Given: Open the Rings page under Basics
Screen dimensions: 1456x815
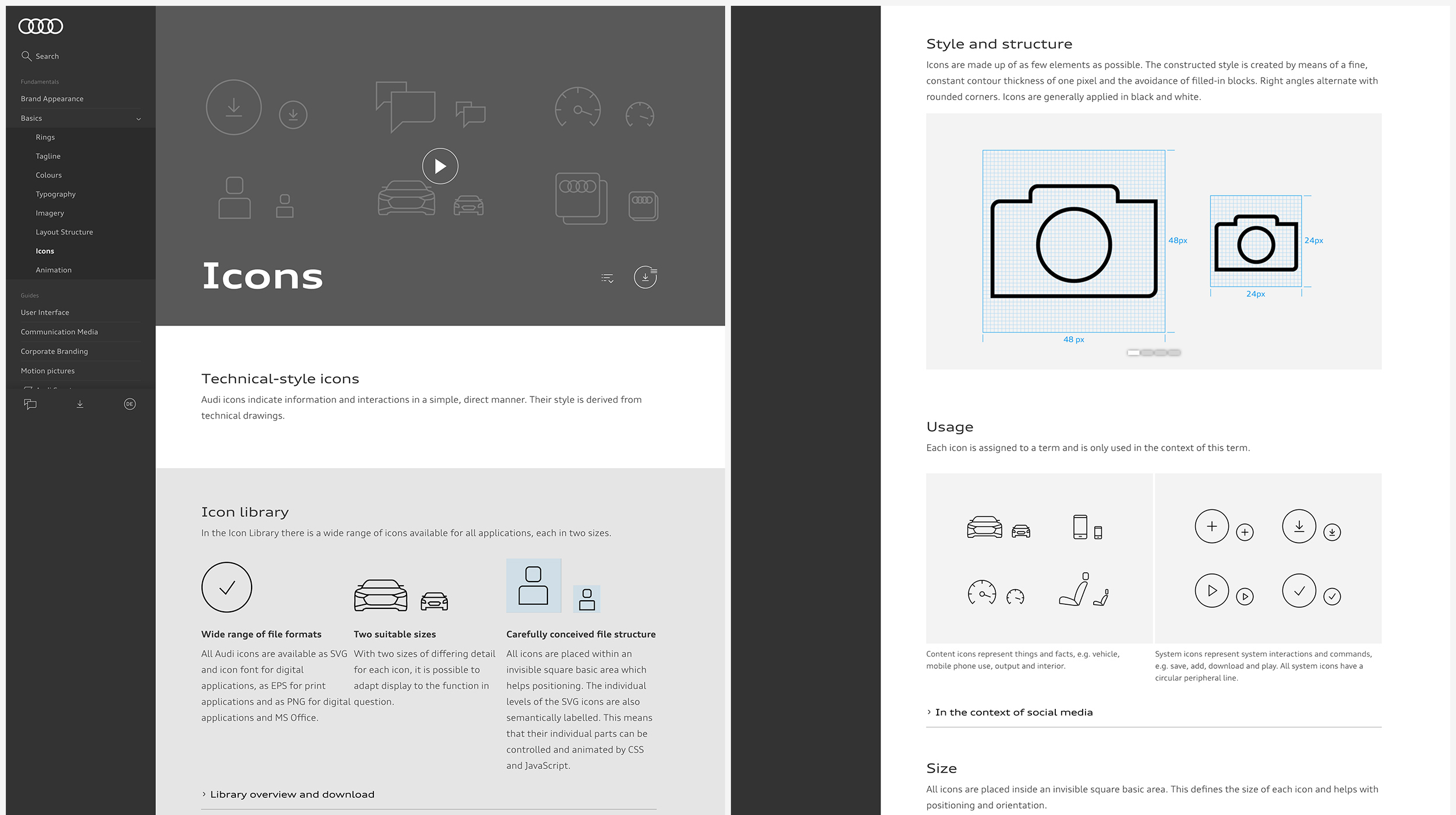Looking at the screenshot, I should click(x=45, y=137).
